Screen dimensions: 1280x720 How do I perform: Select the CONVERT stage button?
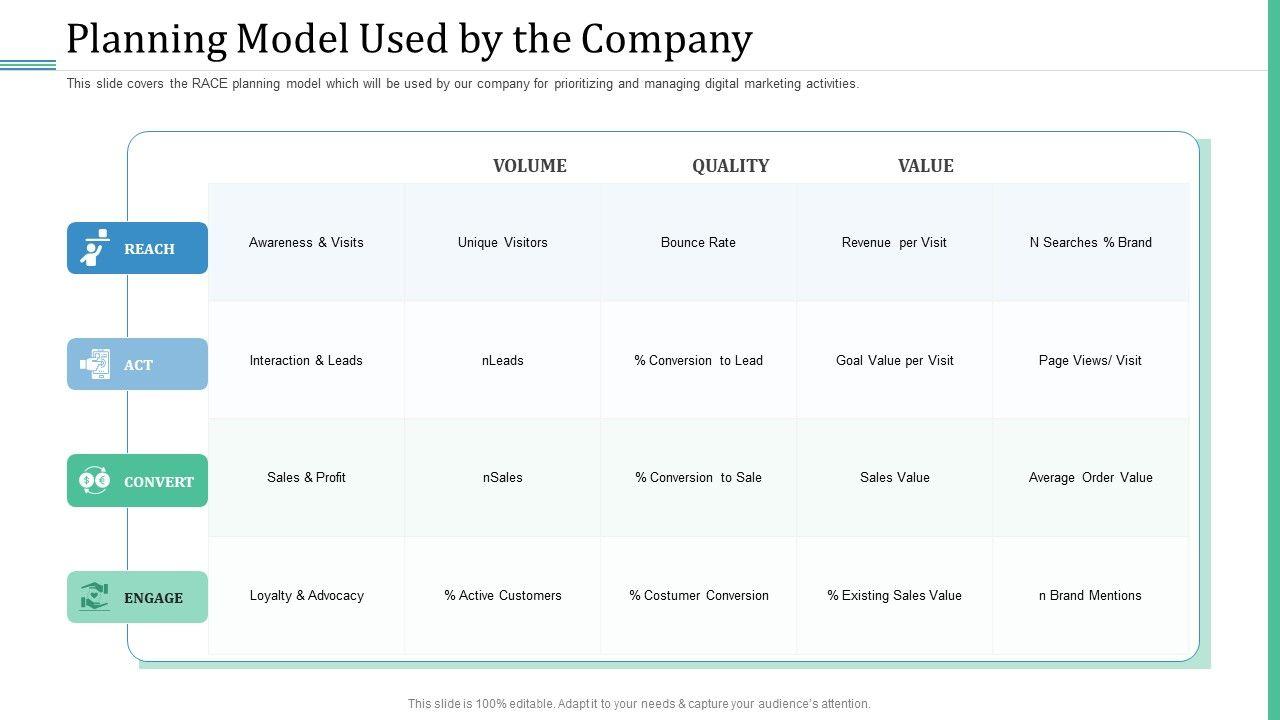tap(158, 482)
